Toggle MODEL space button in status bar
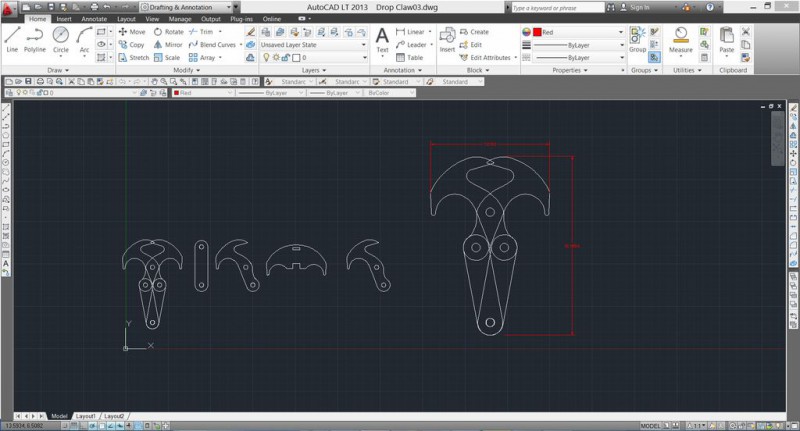This screenshot has height=431, width=800. 650,426
